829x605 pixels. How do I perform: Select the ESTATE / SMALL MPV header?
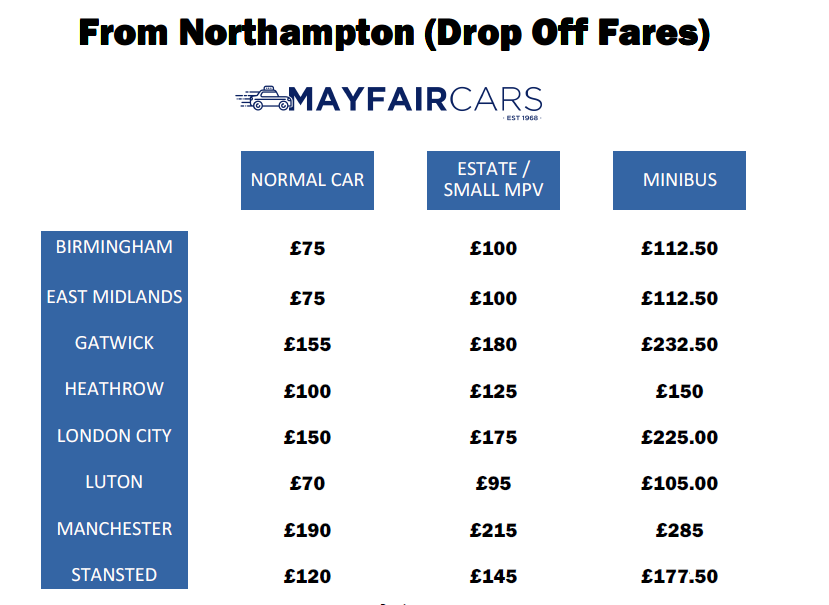[493, 180]
